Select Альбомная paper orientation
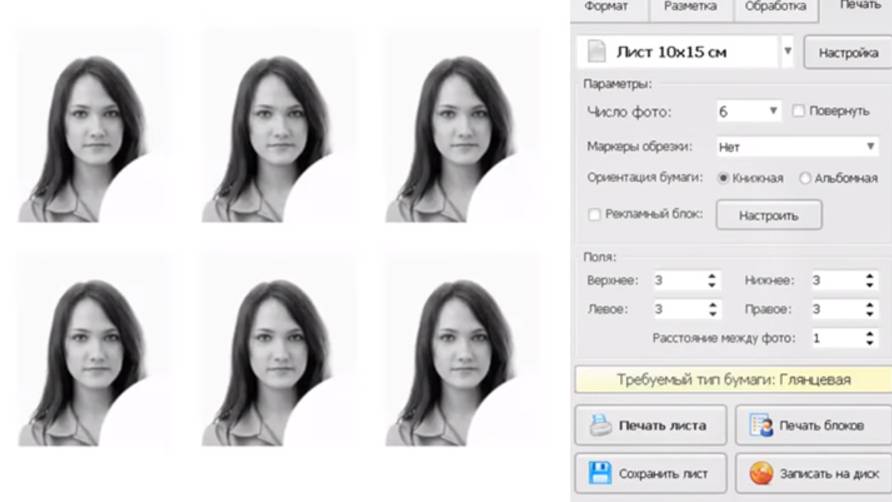 [805, 178]
